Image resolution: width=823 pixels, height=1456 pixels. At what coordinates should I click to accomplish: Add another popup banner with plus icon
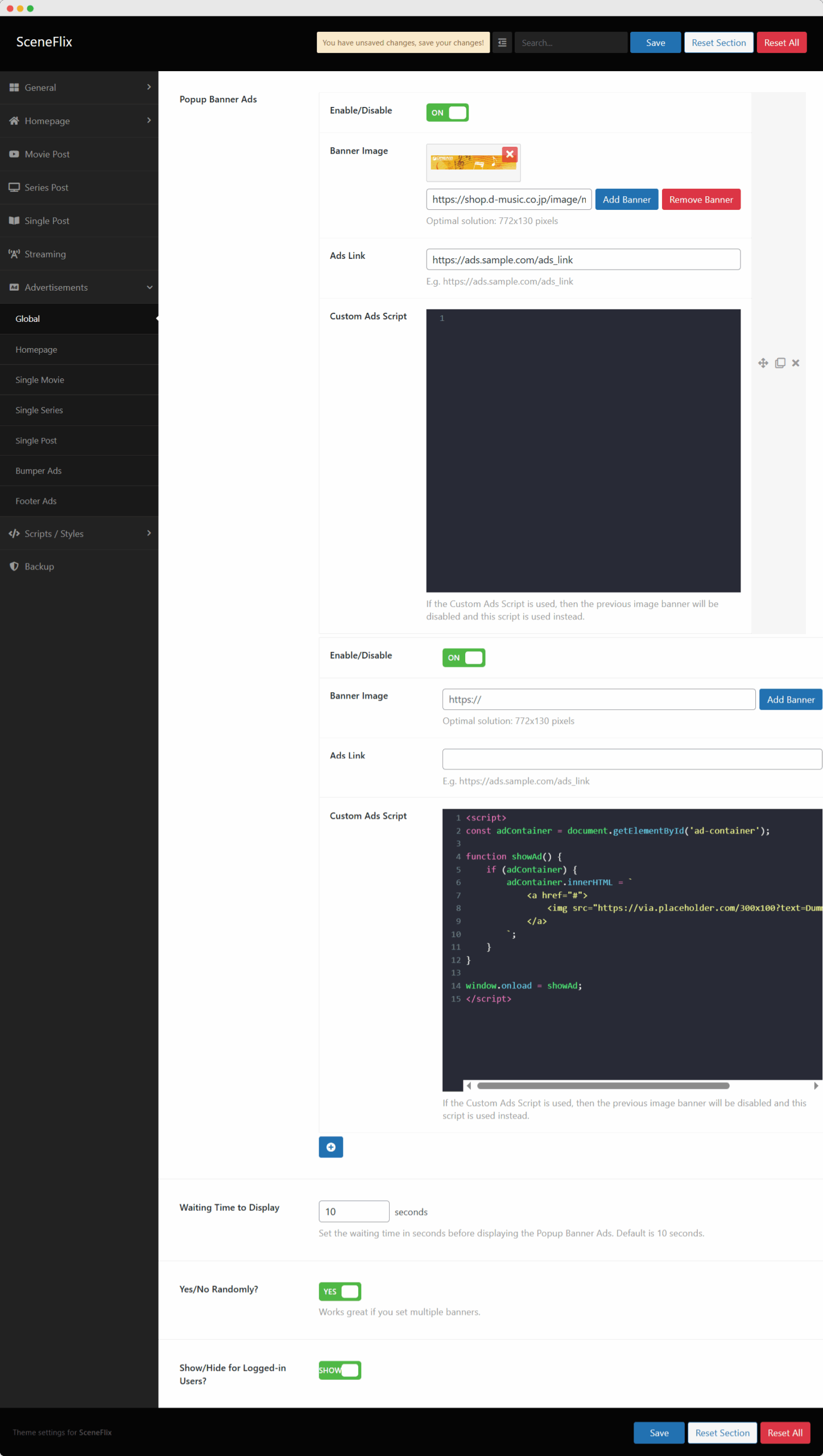(x=331, y=1147)
